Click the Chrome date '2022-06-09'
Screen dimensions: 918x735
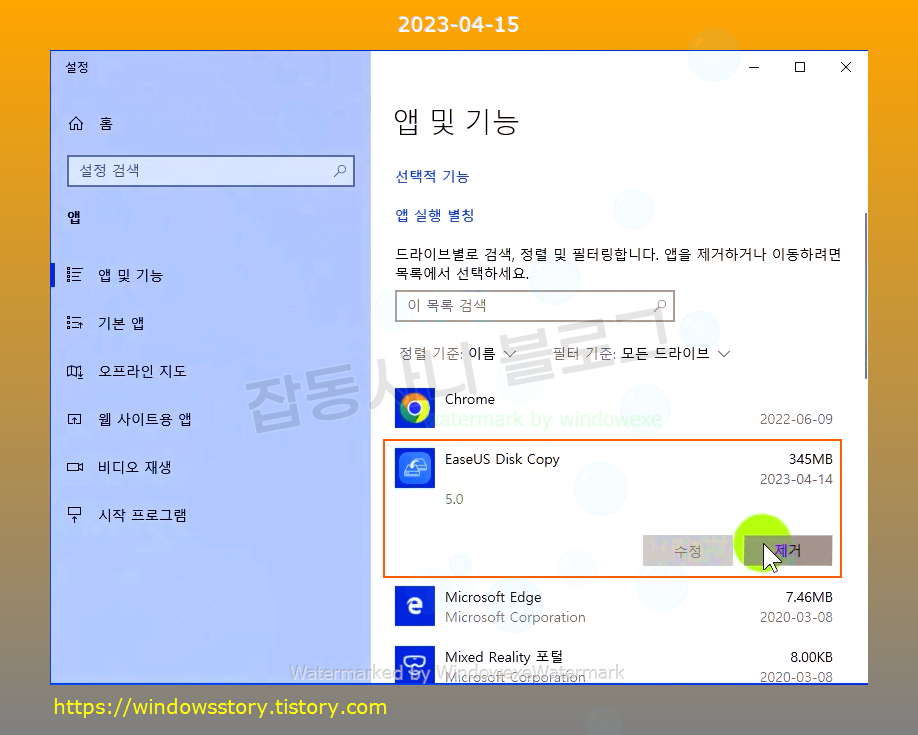pos(796,419)
